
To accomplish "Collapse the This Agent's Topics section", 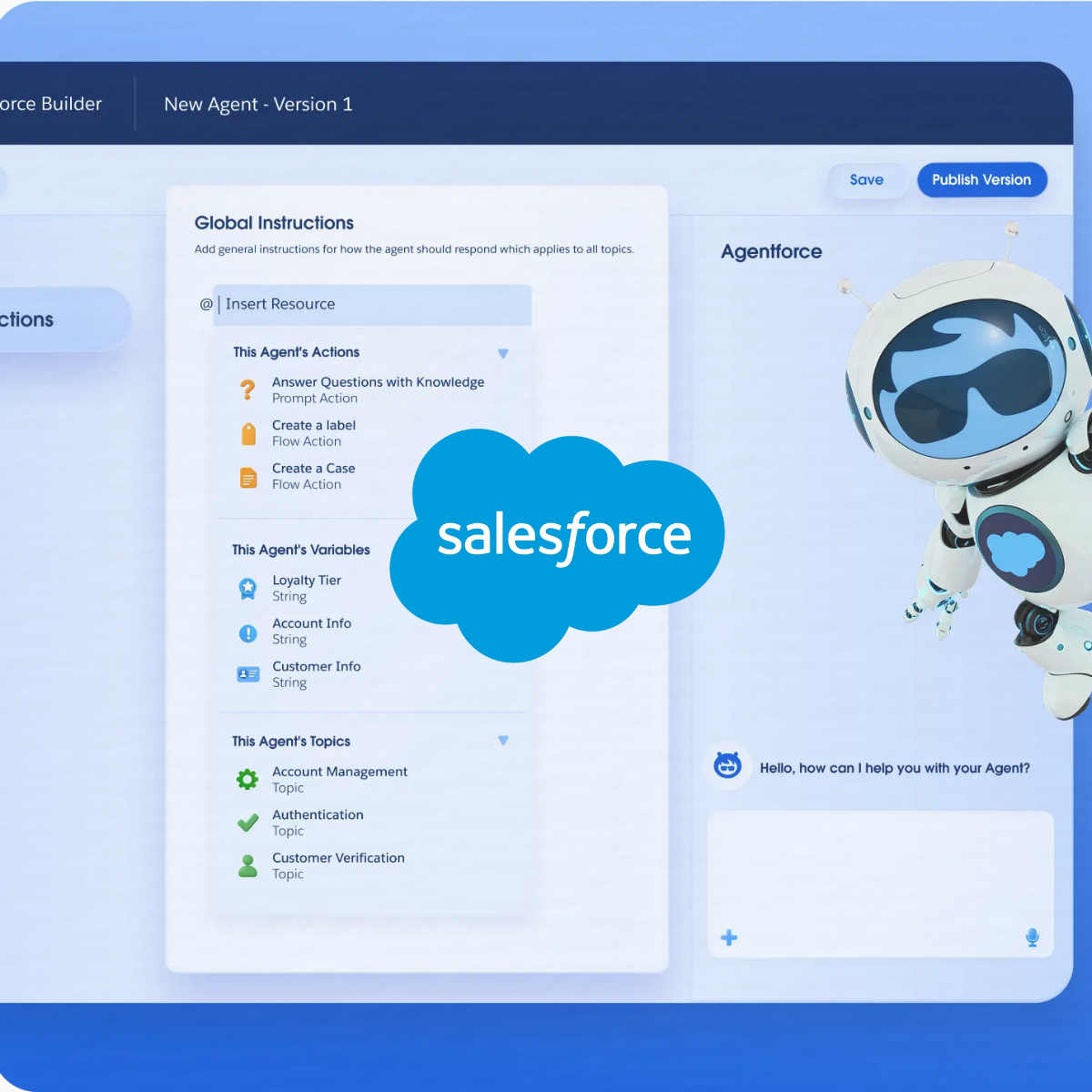I will [503, 741].
